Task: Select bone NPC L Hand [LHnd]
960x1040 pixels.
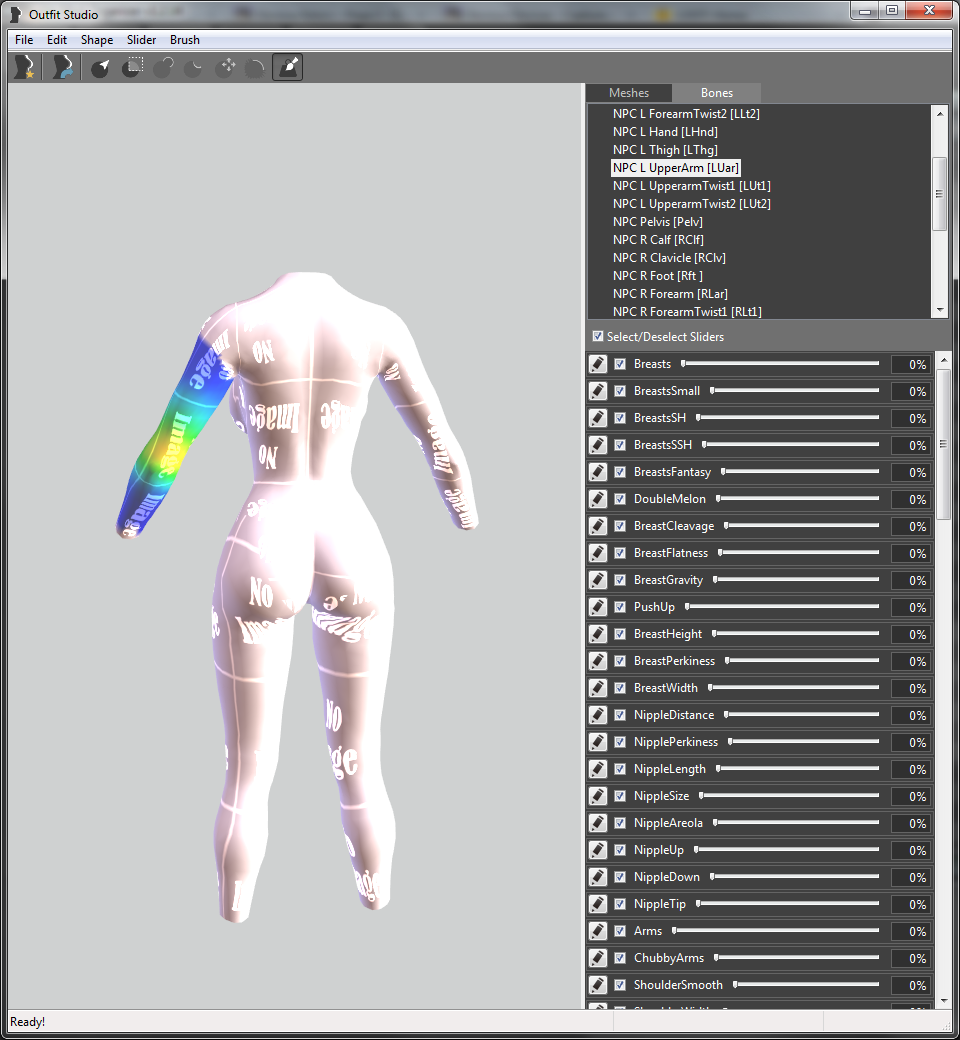Action: pos(665,132)
